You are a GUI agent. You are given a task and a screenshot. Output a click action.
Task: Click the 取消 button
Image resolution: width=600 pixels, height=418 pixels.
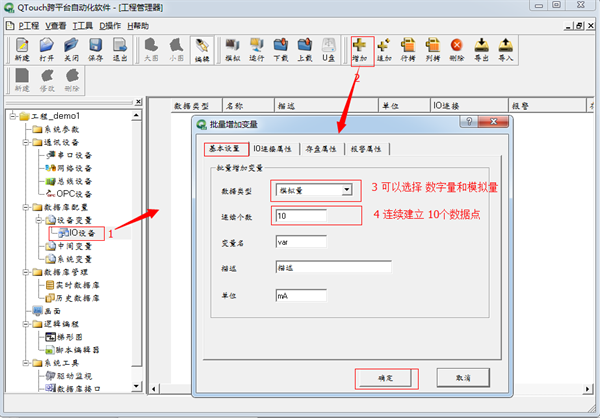click(x=462, y=378)
